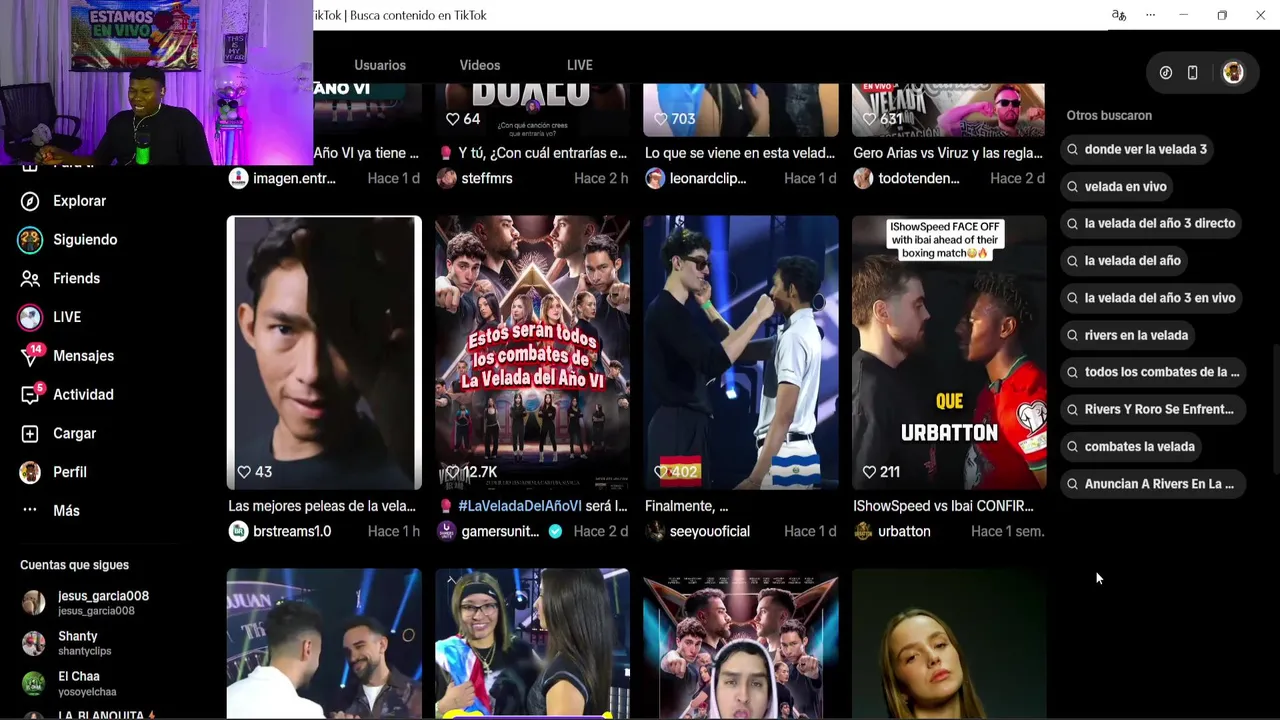The width and height of the screenshot is (1280, 720).
Task: Expand the Más three-dots icon
Action: 31,511
